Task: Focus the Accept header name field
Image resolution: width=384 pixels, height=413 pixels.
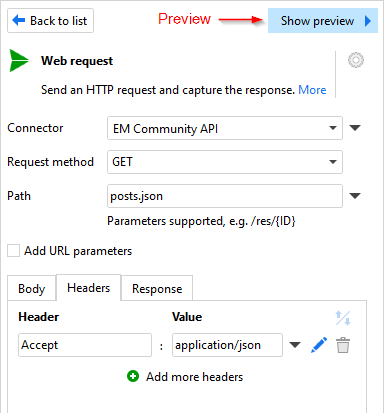Action: tap(85, 345)
